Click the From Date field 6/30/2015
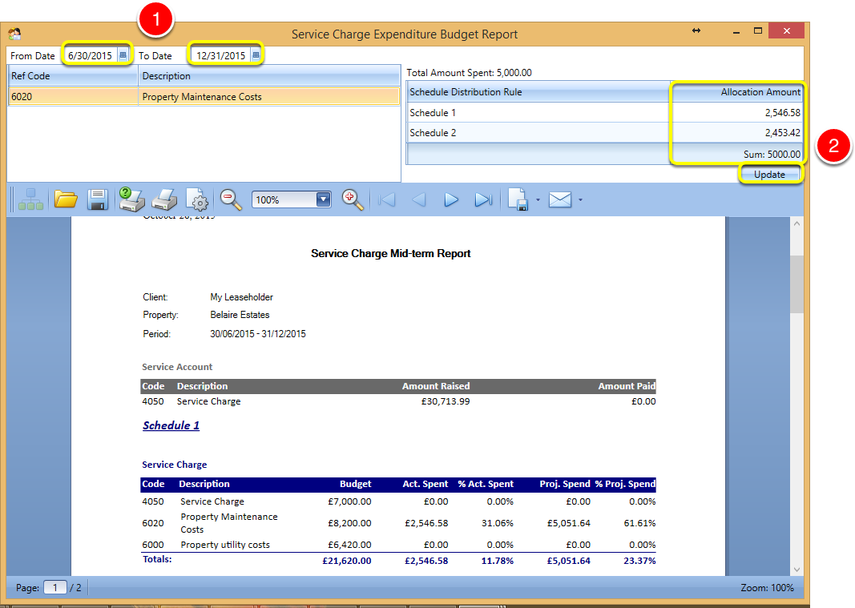855x608 pixels. pyautogui.click(x=91, y=56)
